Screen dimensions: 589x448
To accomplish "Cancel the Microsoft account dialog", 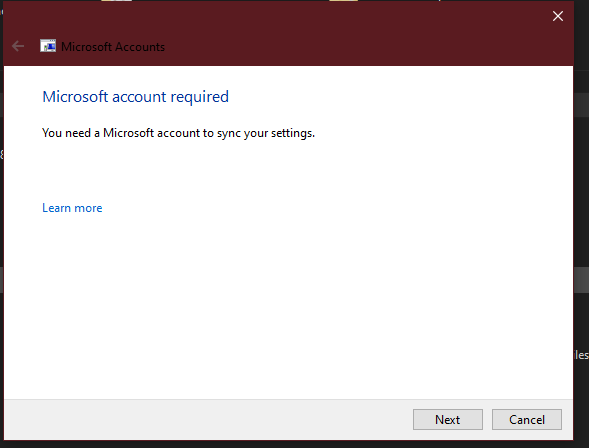I will [x=527, y=419].
